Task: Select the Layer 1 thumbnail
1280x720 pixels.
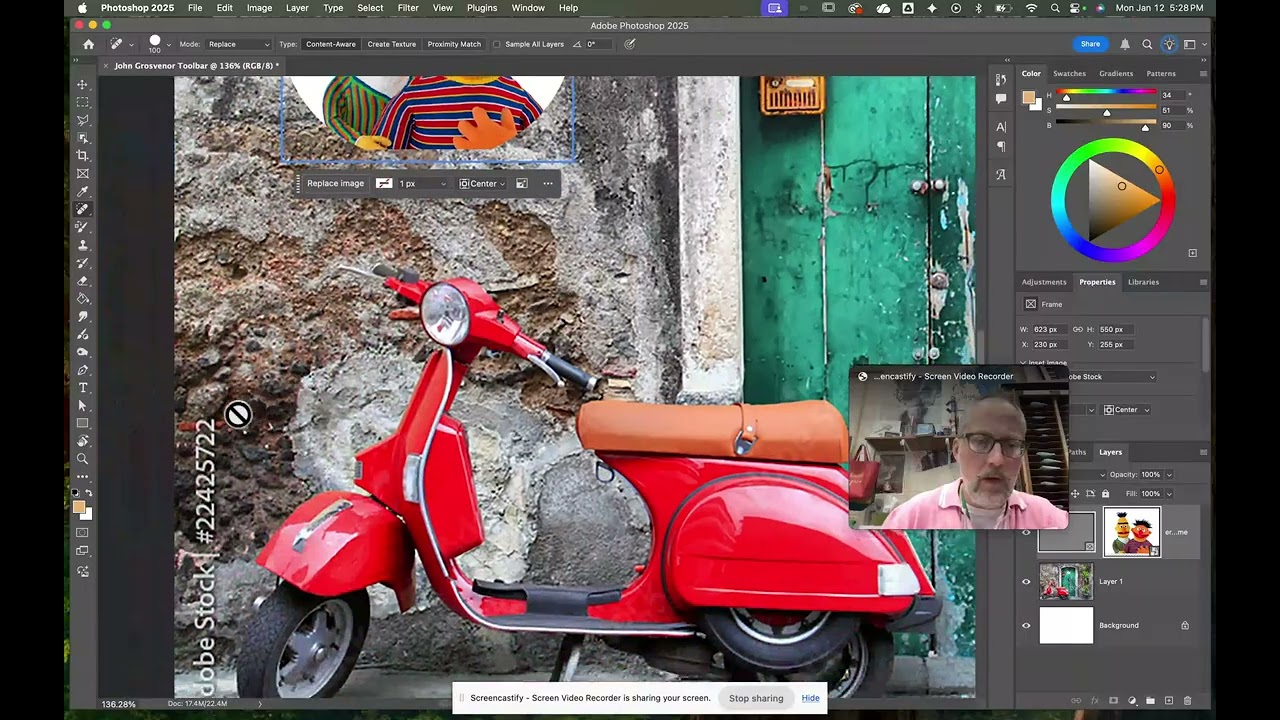Action: 1066,581
